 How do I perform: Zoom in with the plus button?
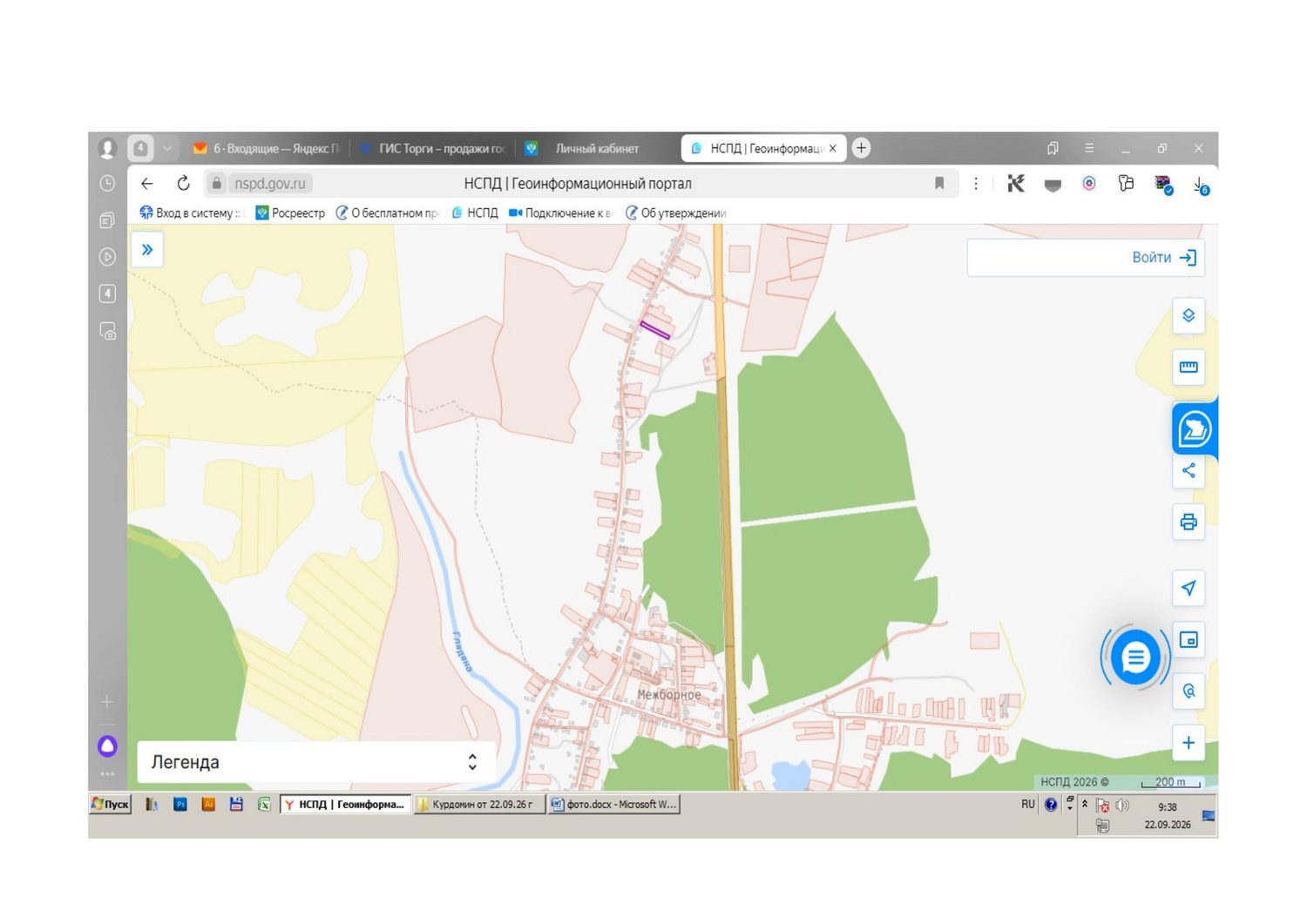click(x=1188, y=743)
